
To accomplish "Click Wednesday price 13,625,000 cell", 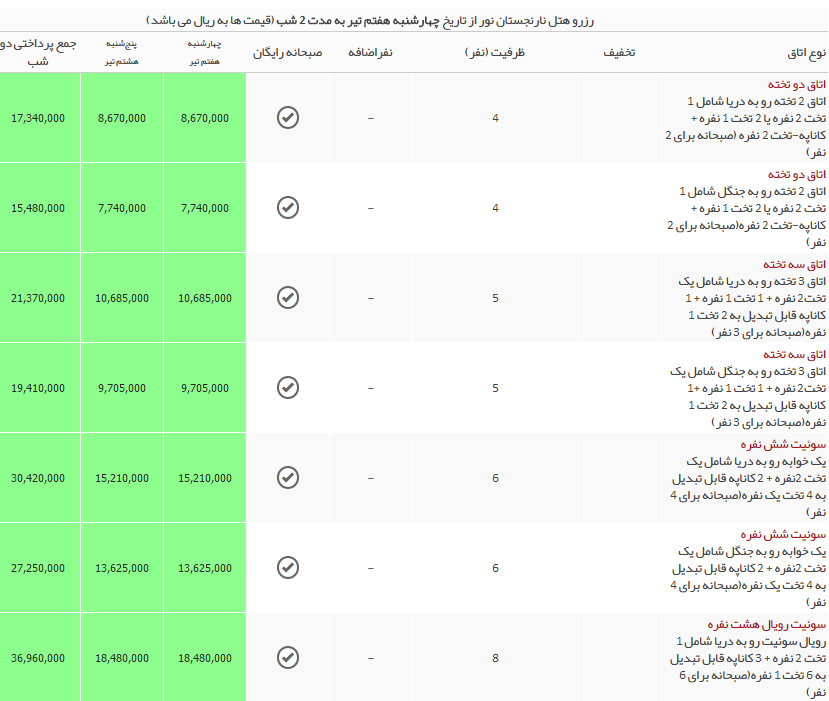I will click(x=205, y=567).
